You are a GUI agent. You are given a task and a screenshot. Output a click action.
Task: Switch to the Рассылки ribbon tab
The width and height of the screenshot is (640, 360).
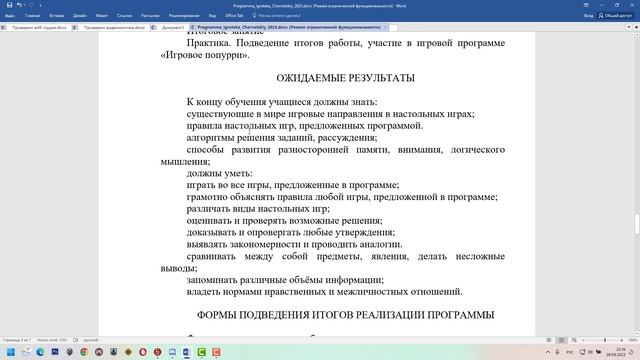pos(150,16)
